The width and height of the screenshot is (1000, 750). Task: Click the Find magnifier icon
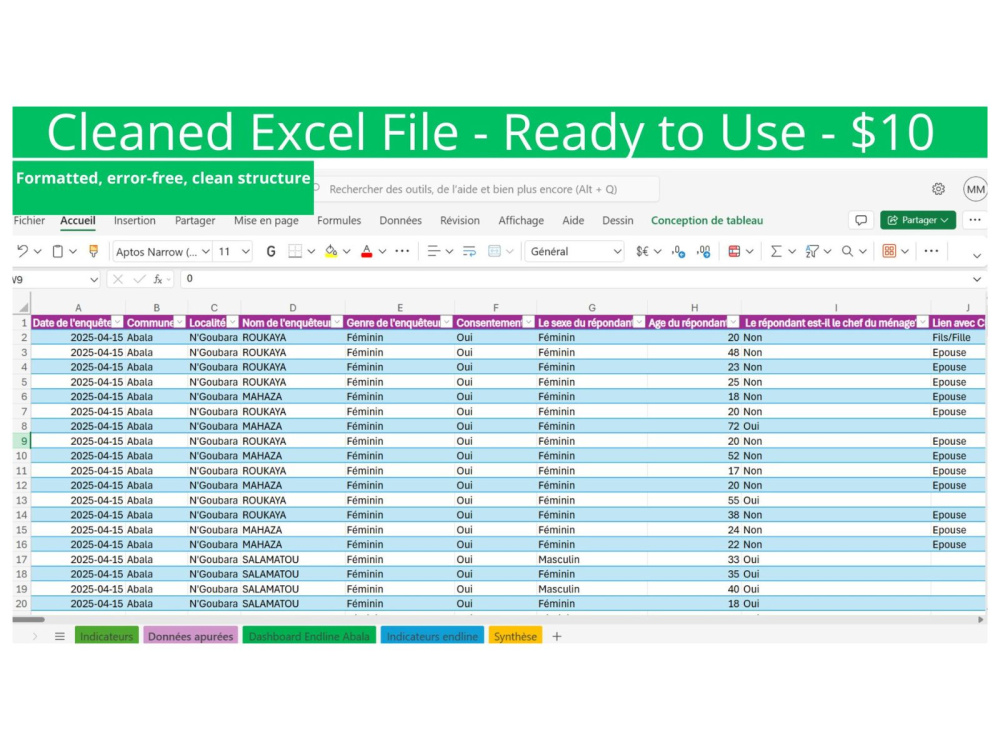click(847, 251)
